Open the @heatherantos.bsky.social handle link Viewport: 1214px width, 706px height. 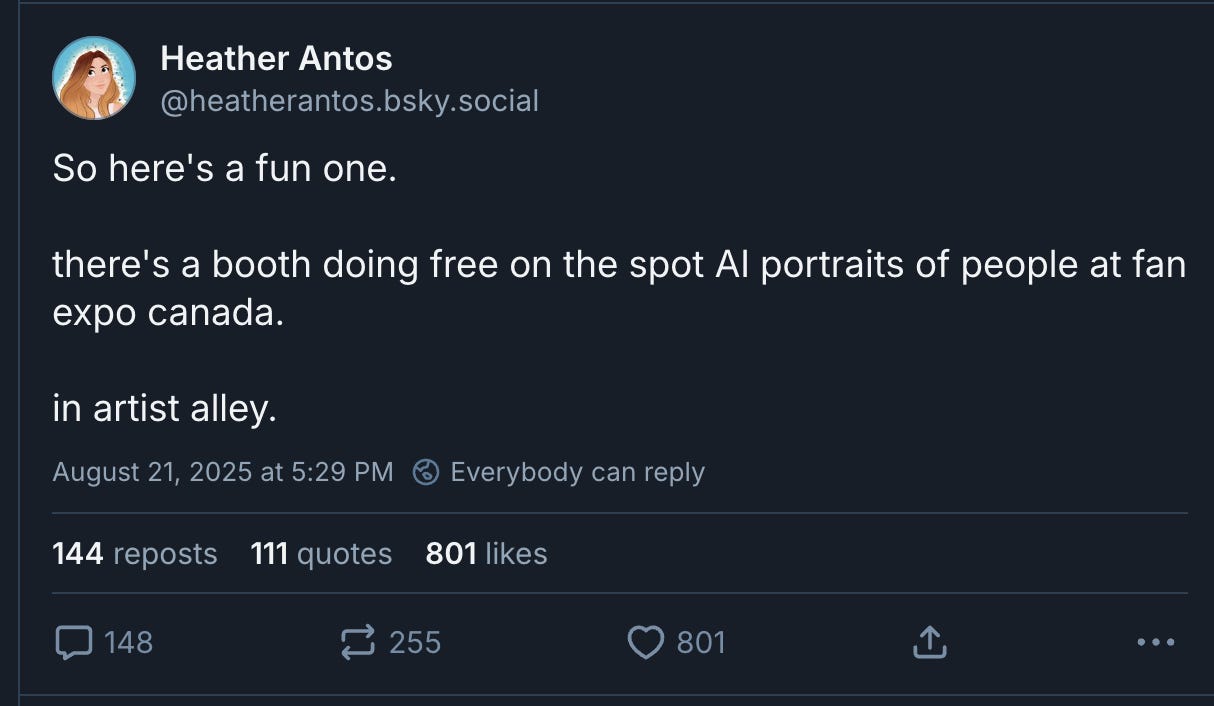349,101
